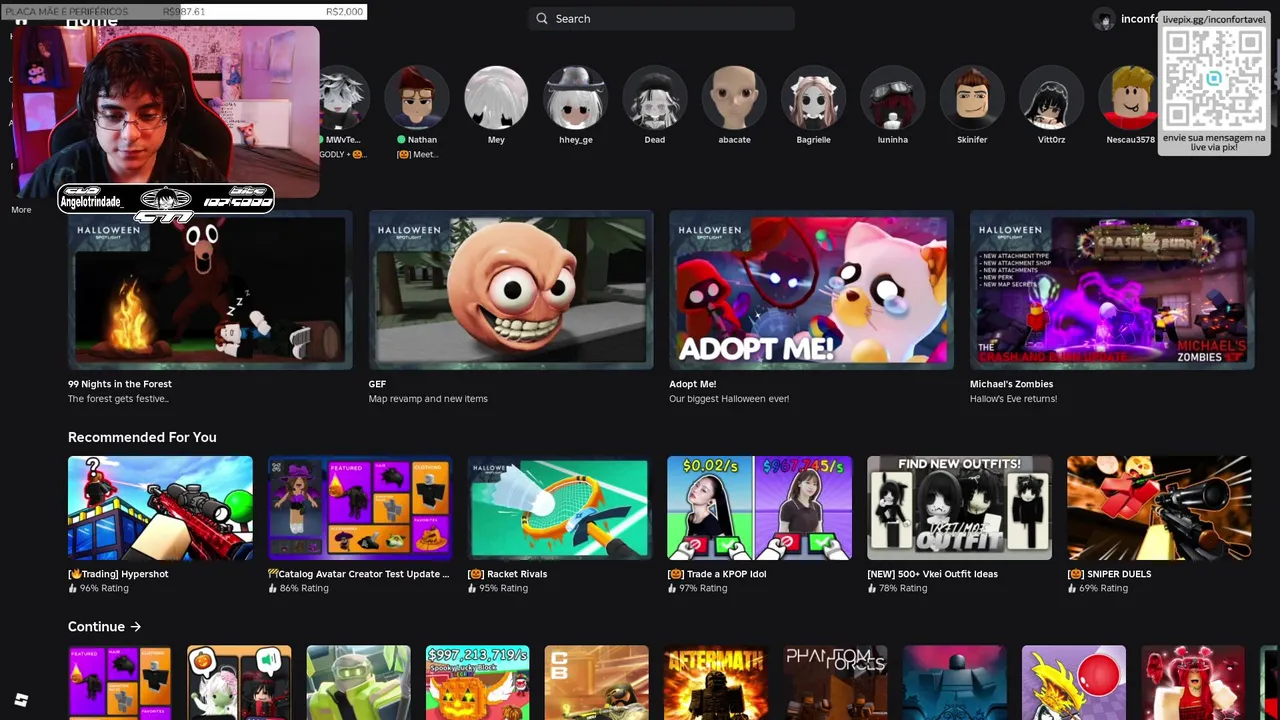The image size is (1280, 720).
Task: Click the 96% Rating under Hypershot
Action: click(104, 588)
